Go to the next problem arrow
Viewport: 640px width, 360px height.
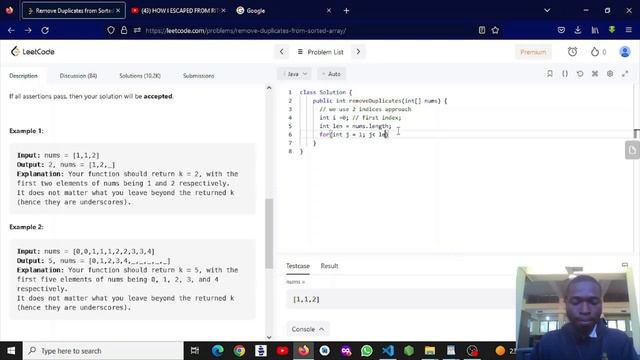(x=358, y=52)
